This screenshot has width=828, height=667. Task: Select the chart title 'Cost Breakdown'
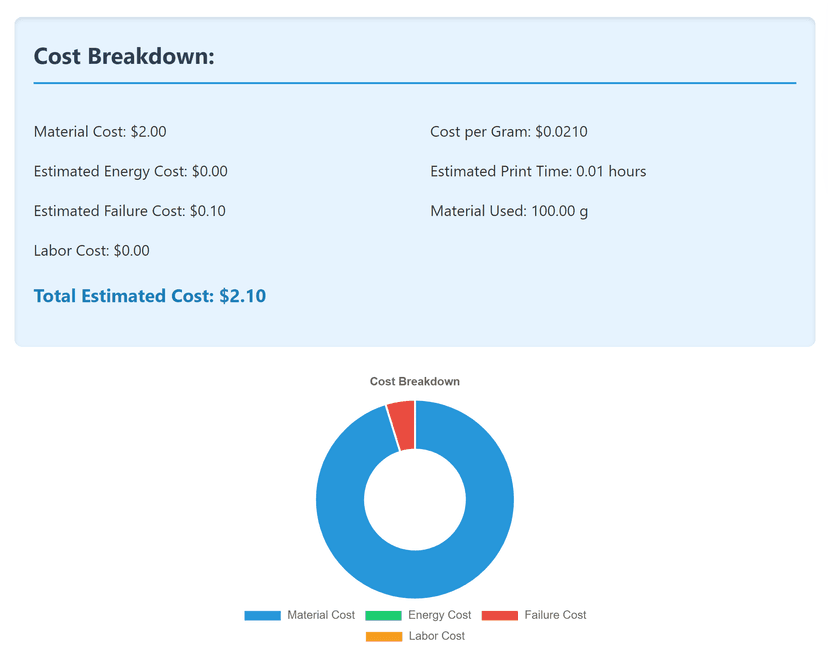point(415,381)
